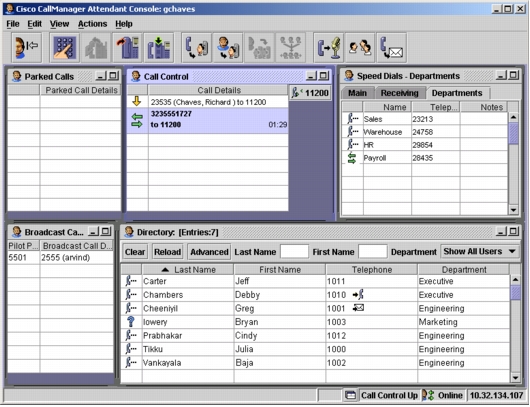Click the hang up phone toolbar icon
Screen dimensions: 530x407
pos(127,48)
